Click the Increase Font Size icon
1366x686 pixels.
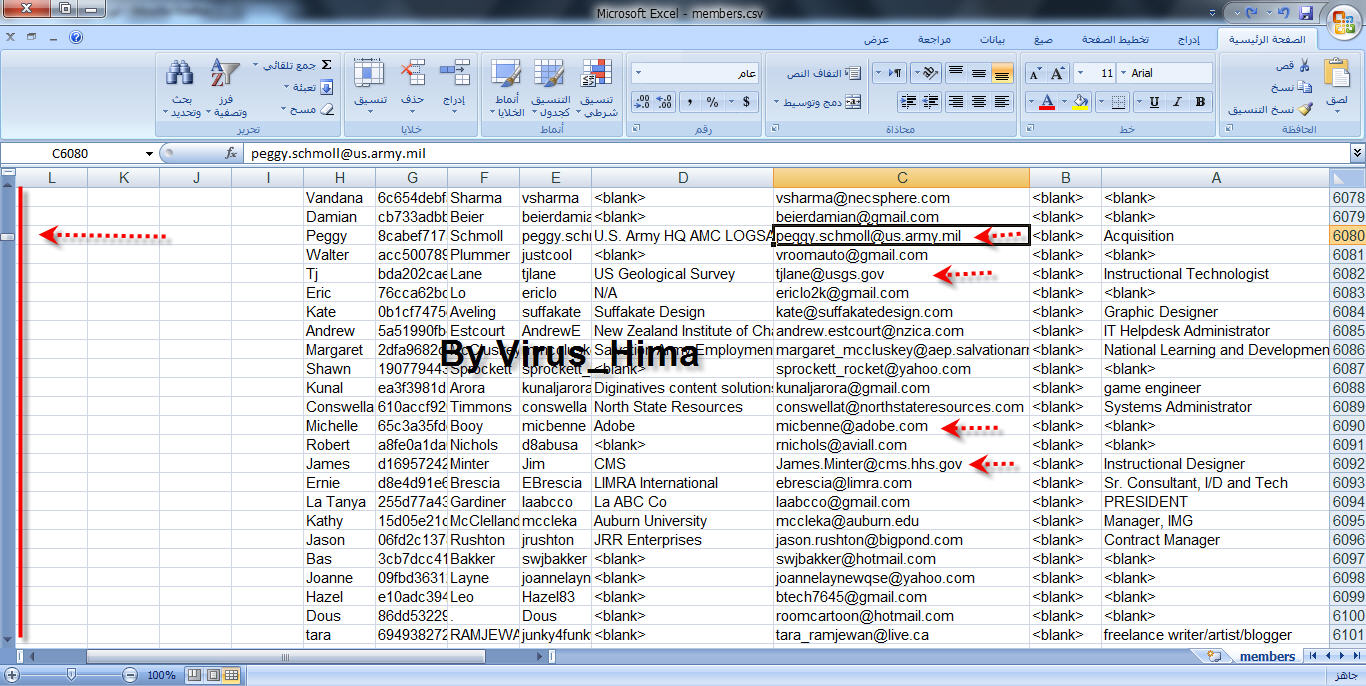click(x=1057, y=73)
